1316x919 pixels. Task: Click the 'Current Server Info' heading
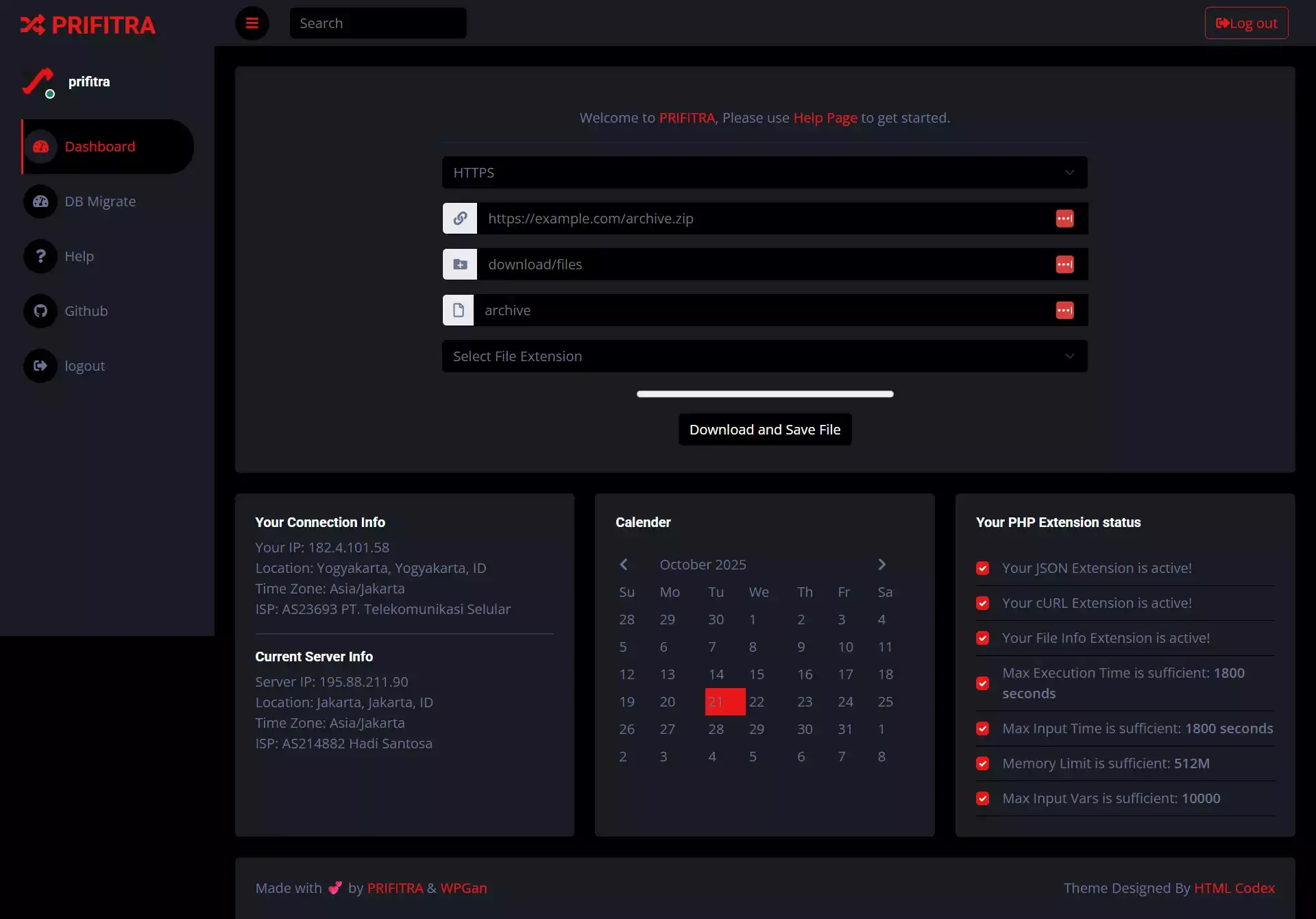pyautogui.click(x=314, y=657)
